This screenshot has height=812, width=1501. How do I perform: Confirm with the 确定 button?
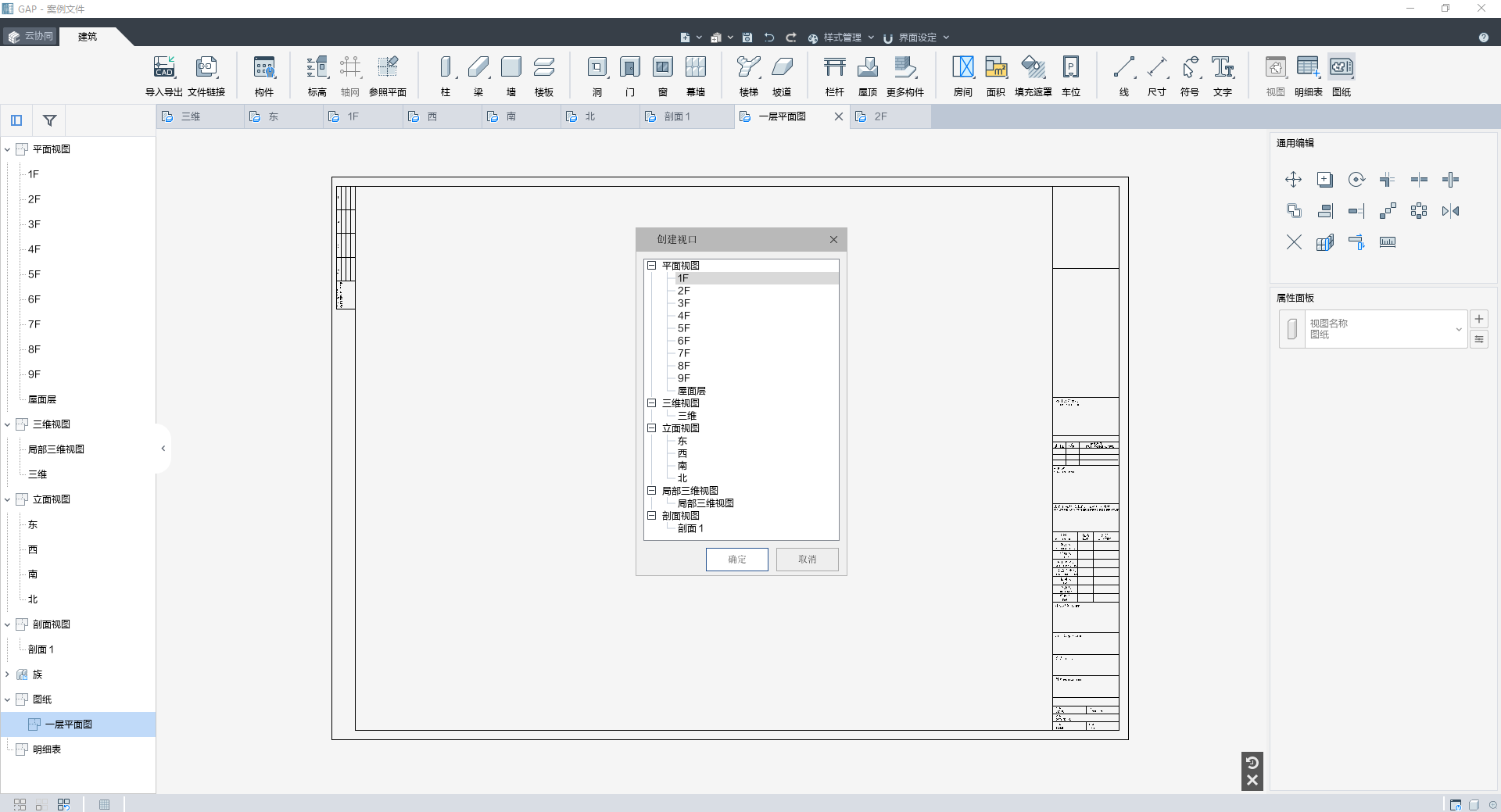pyautogui.click(x=737, y=560)
